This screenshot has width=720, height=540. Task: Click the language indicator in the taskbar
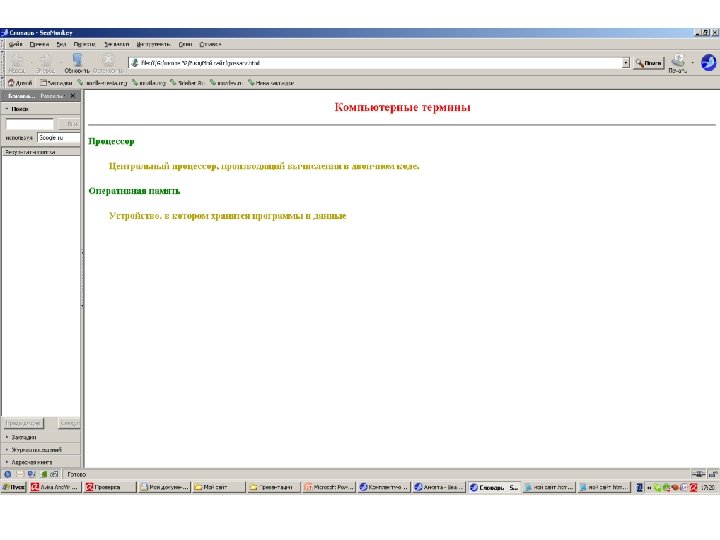639,487
